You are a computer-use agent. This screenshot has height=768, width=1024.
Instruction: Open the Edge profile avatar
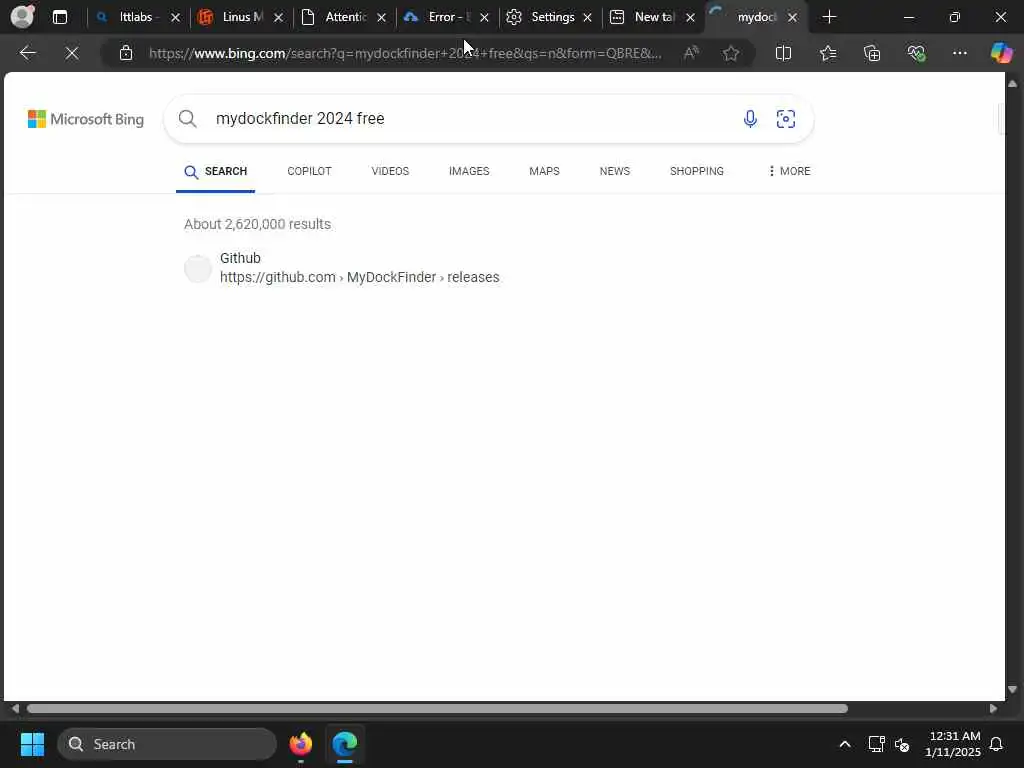23,16
